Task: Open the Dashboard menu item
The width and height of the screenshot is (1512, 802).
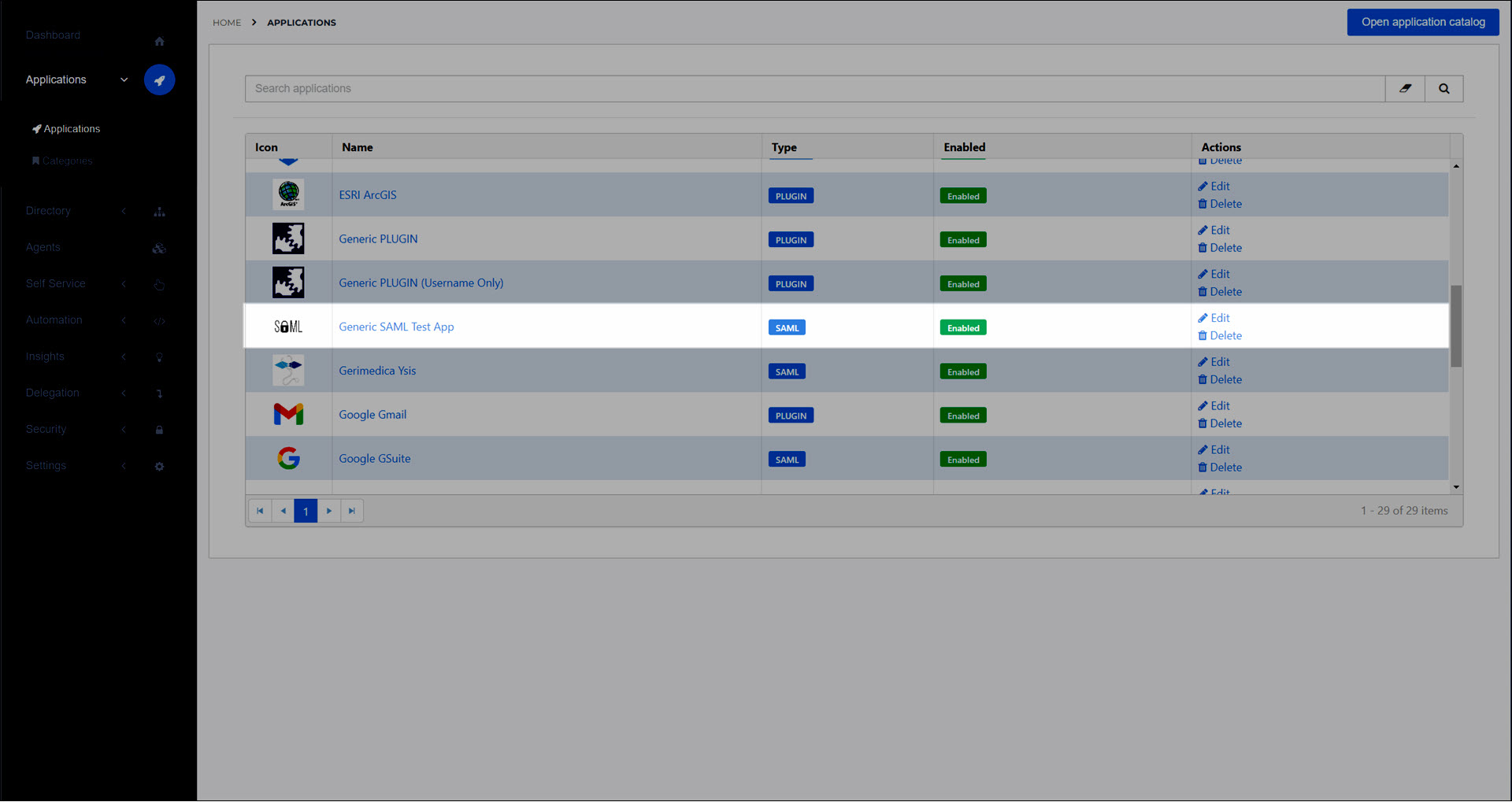Action: pos(53,35)
